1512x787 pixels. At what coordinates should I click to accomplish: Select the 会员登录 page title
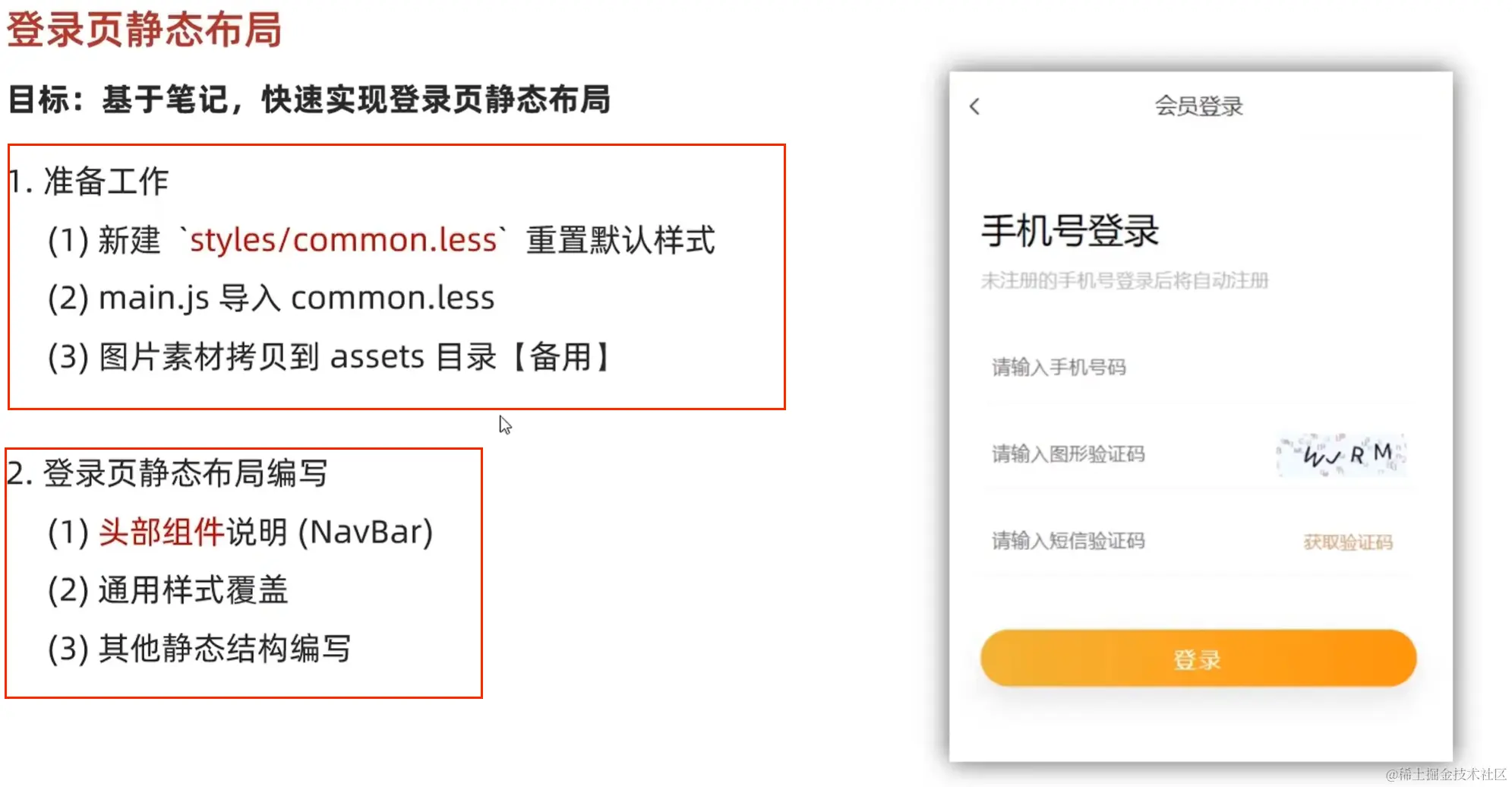click(x=1198, y=106)
